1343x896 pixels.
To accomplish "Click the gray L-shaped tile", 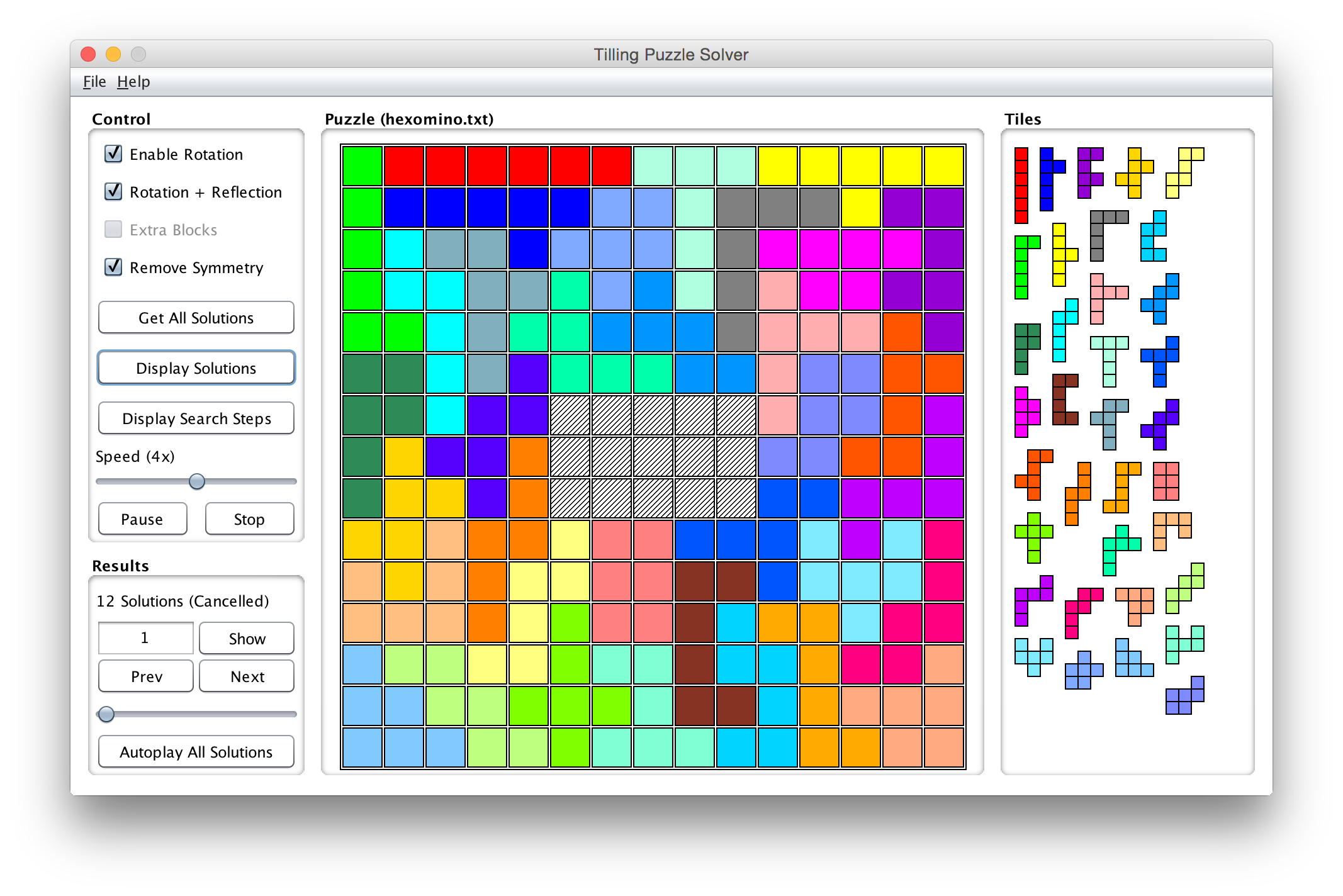I will pos(1097,230).
